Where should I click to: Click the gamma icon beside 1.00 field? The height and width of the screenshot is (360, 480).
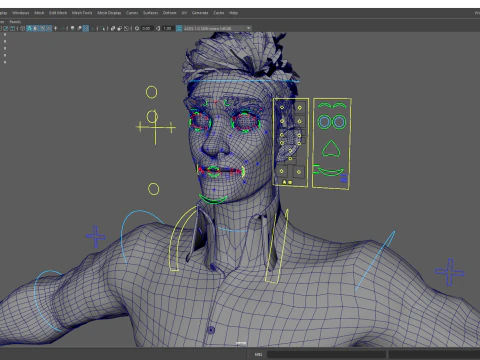[x=158, y=28]
